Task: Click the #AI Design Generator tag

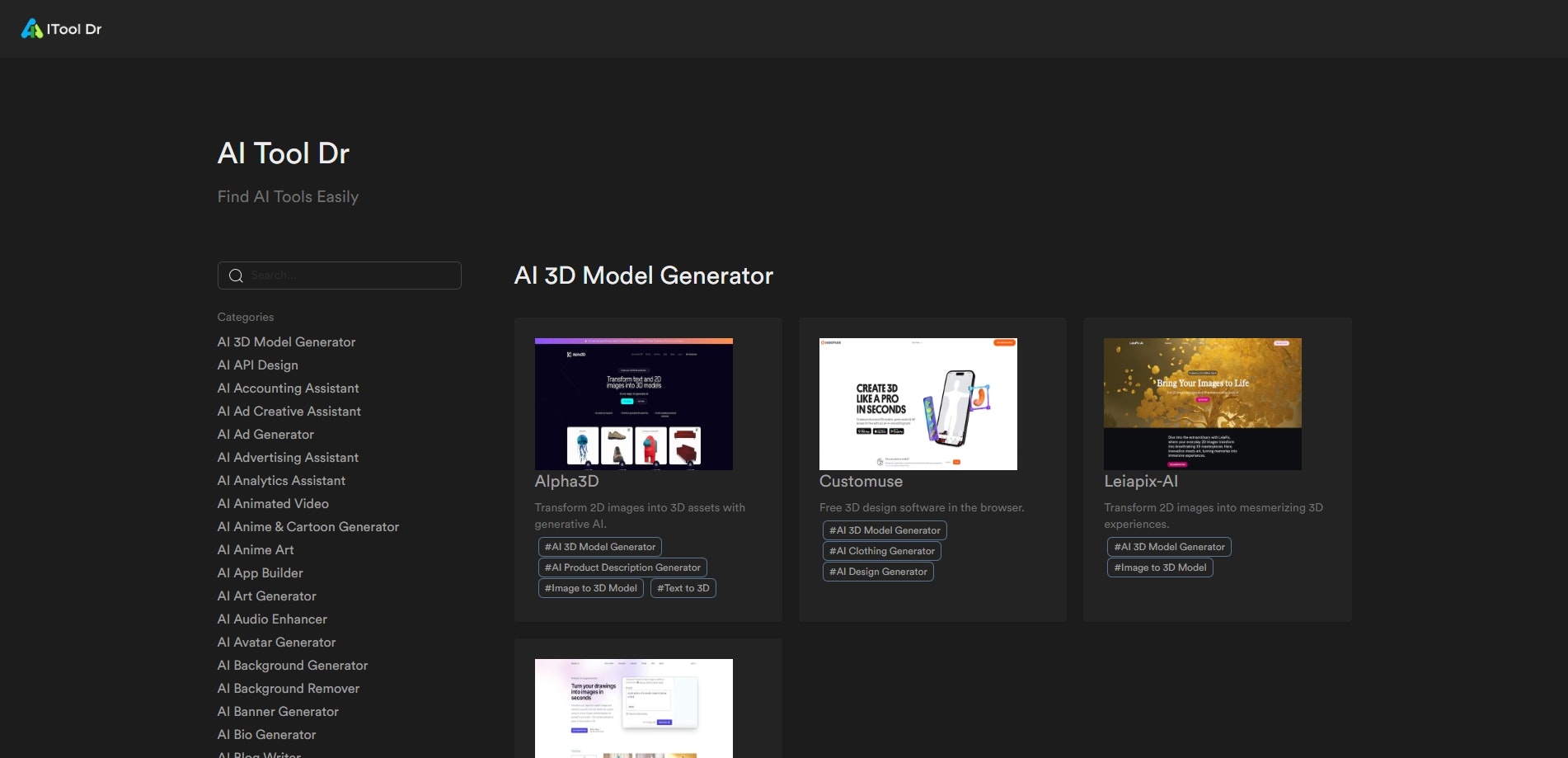Action: click(x=878, y=572)
